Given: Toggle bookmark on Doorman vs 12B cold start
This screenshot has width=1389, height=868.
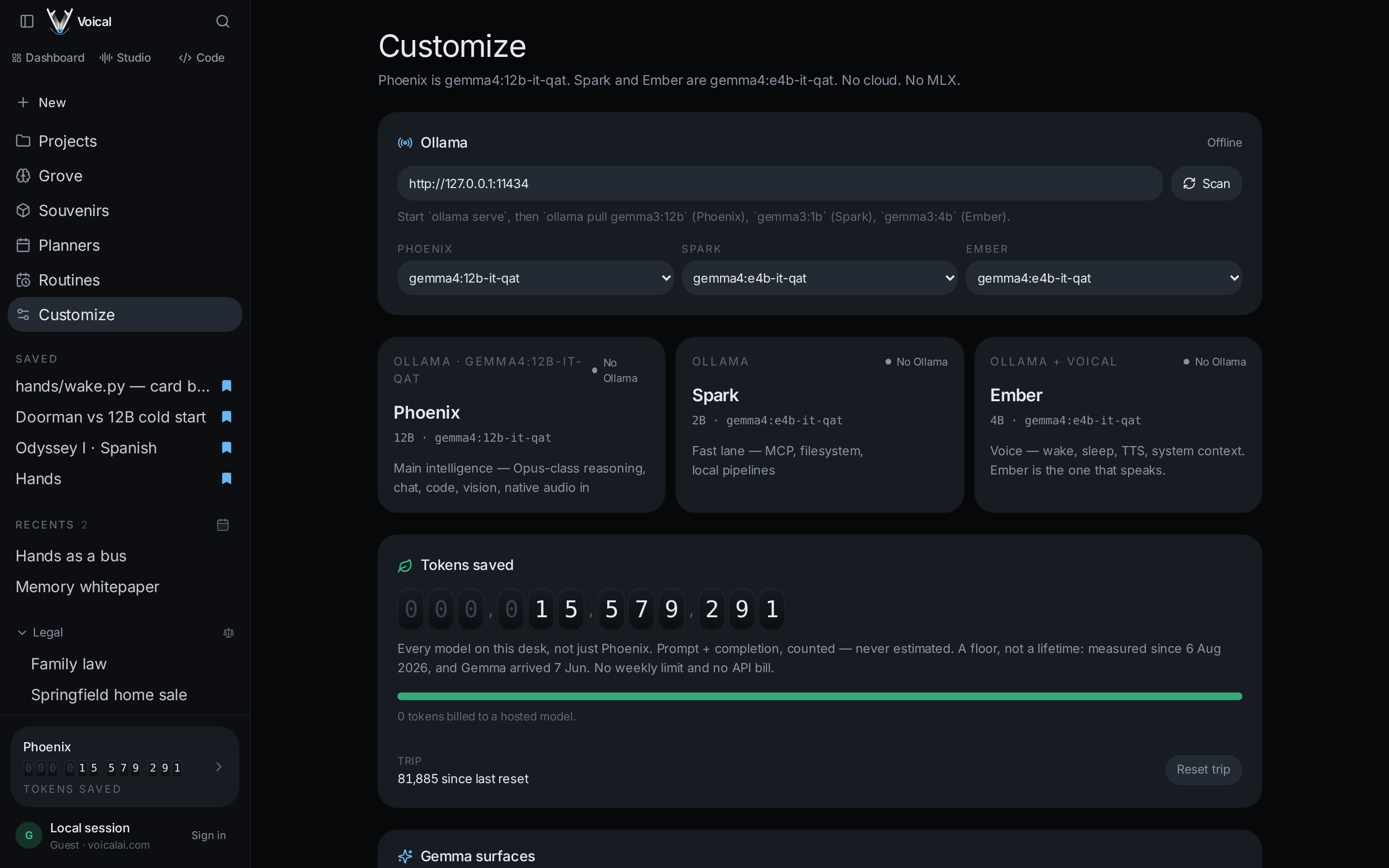Looking at the screenshot, I should [227, 417].
